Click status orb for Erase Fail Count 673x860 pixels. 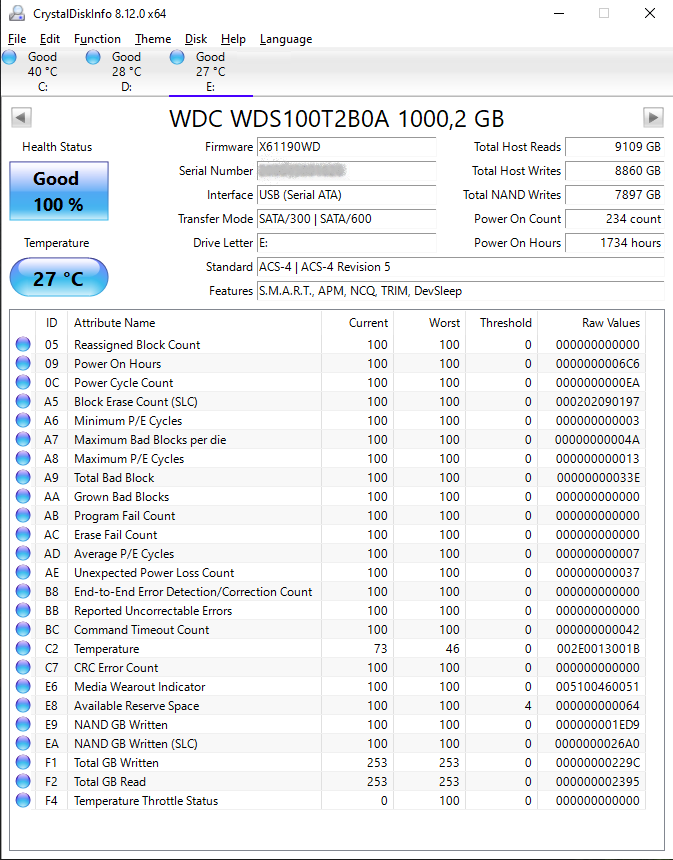[x=23, y=534]
